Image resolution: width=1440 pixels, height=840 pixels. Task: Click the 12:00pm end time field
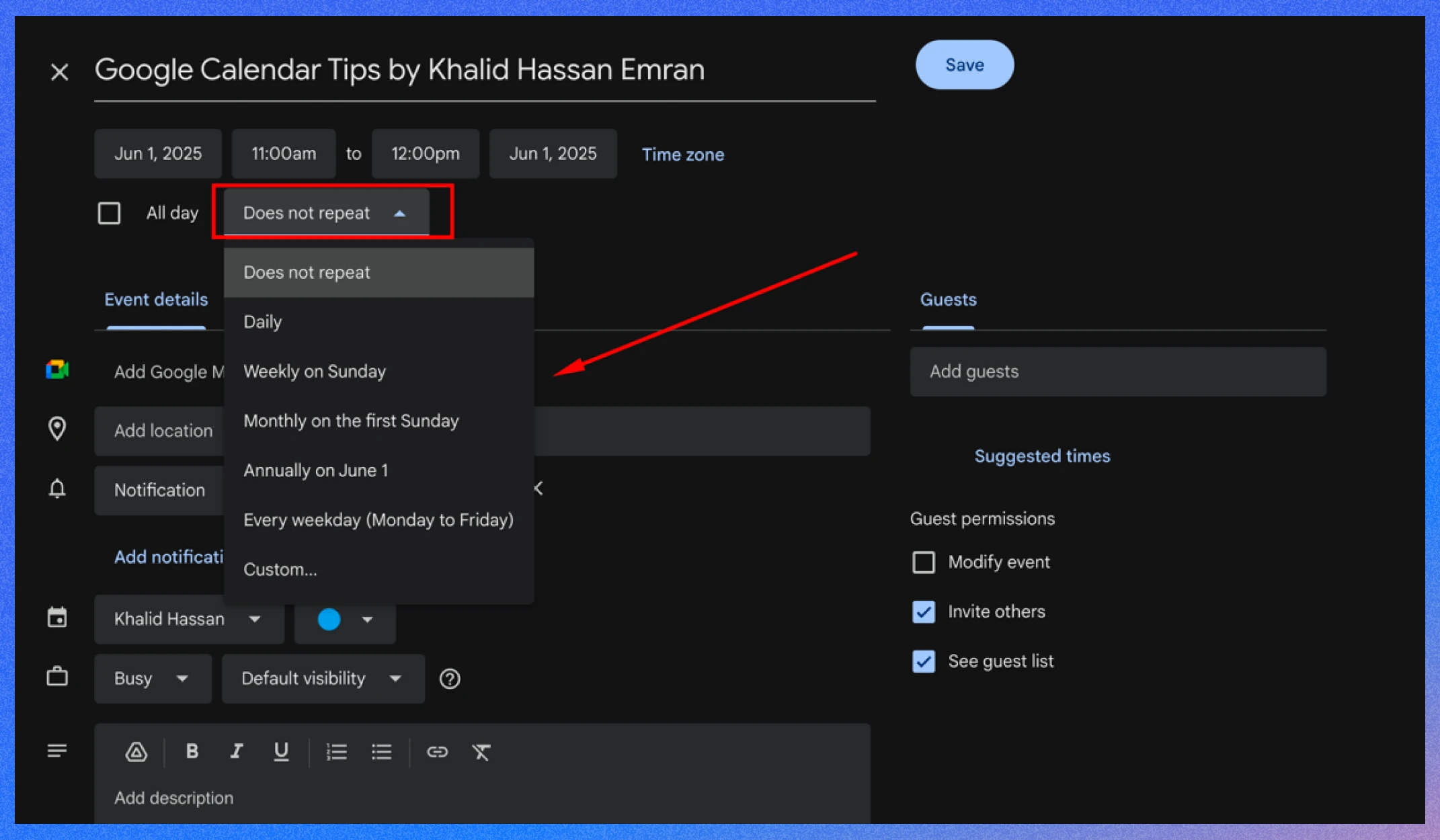click(x=426, y=153)
